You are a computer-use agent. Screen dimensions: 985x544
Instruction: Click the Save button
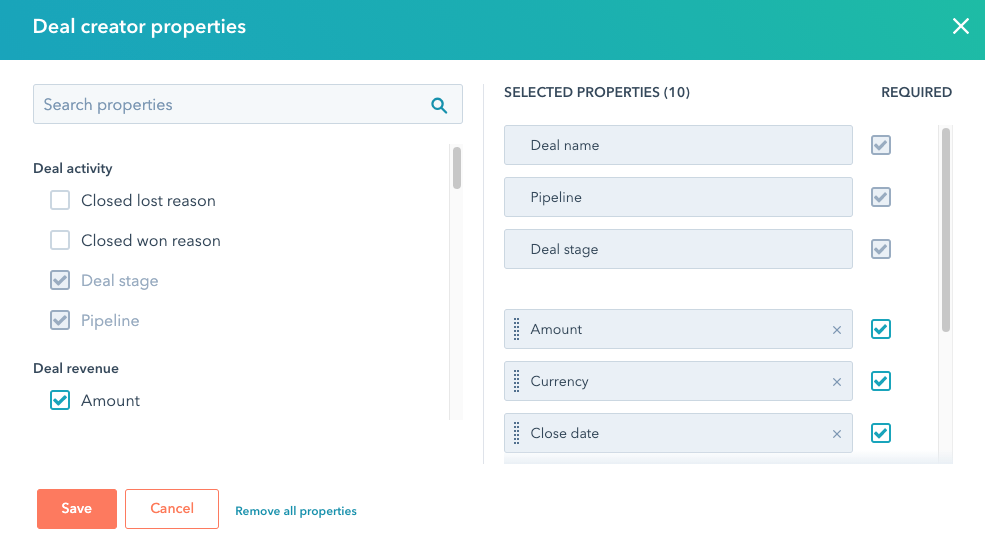tap(77, 509)
